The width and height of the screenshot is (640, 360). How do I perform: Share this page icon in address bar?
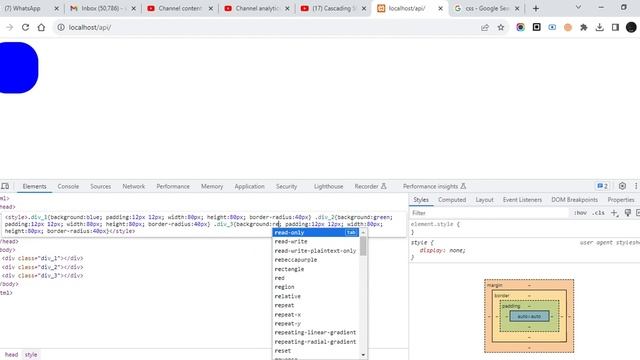[485, 27]
